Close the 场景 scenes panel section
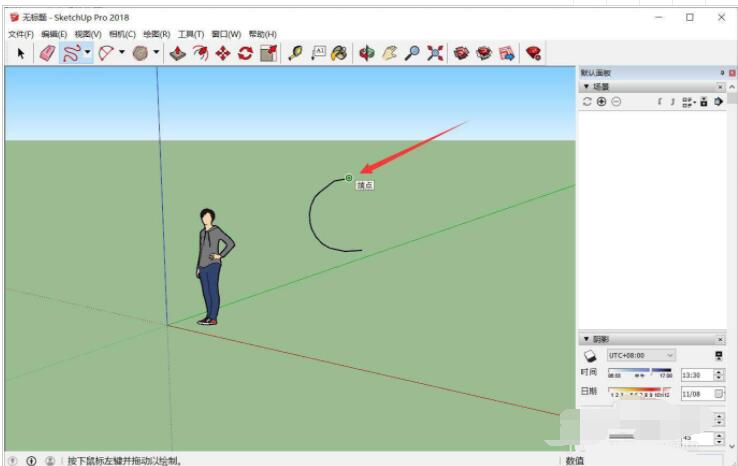This screenshot has height=466, width=738. click(721, 87)
